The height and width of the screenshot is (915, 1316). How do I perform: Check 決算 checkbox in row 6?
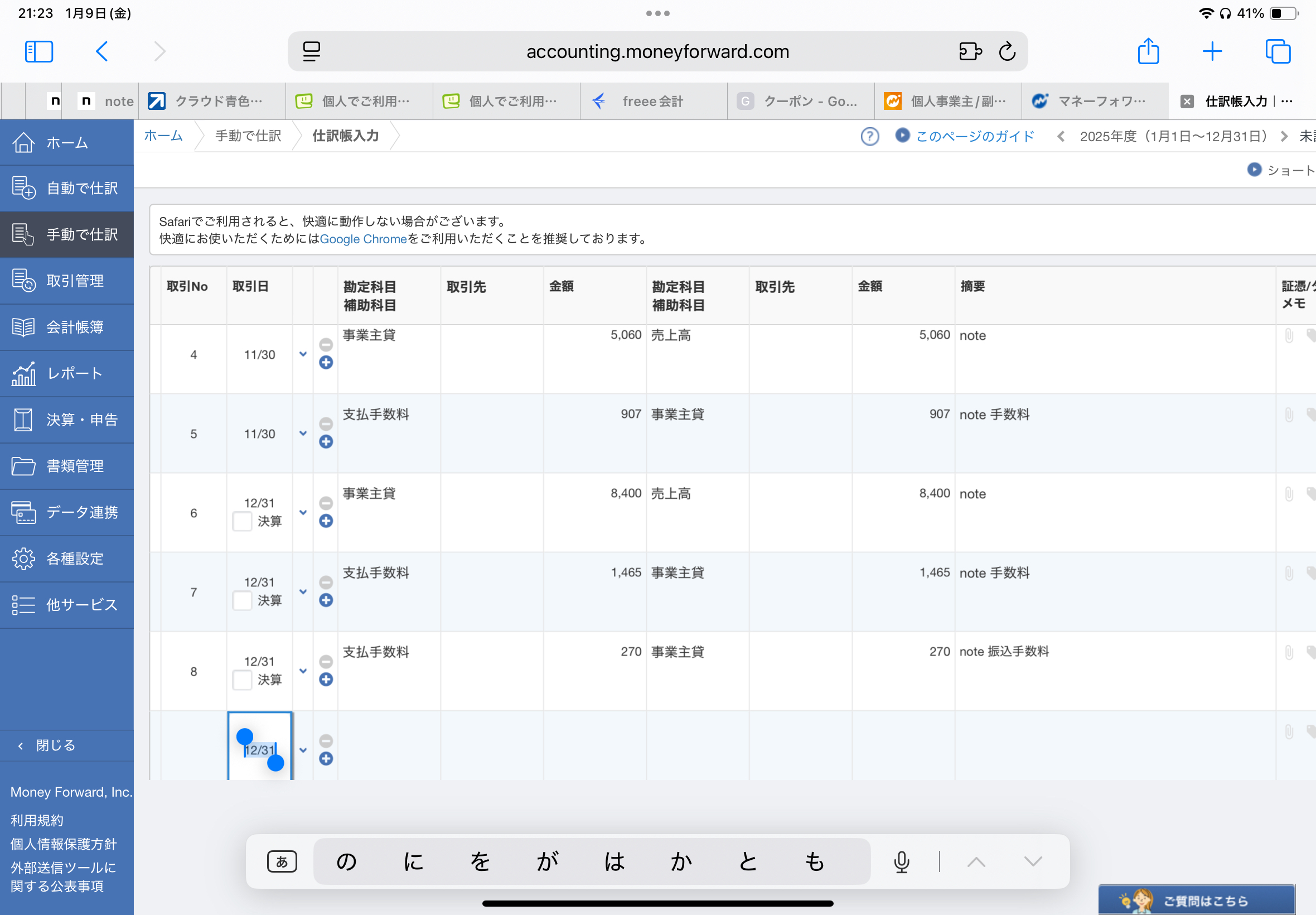243,521
